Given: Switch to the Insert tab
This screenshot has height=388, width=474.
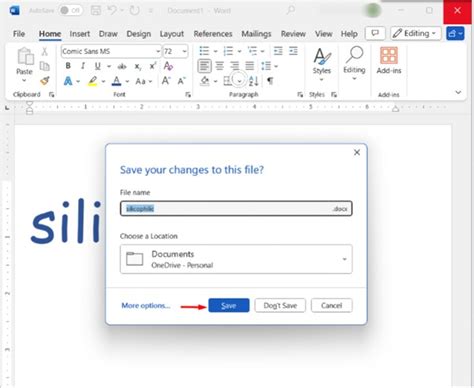Looking at the screenshot, I should [x=80, y=34].
